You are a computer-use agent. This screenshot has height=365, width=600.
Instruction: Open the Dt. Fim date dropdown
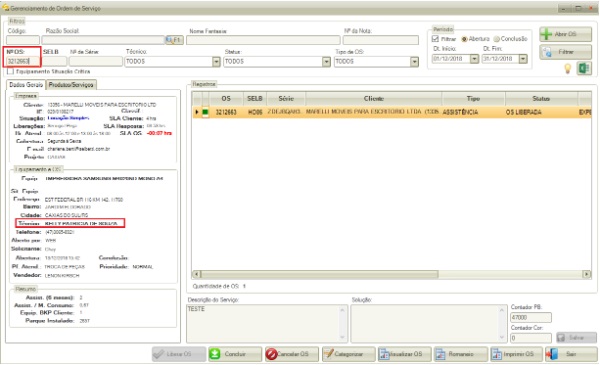pyautogui.click(x=523, y=59)
